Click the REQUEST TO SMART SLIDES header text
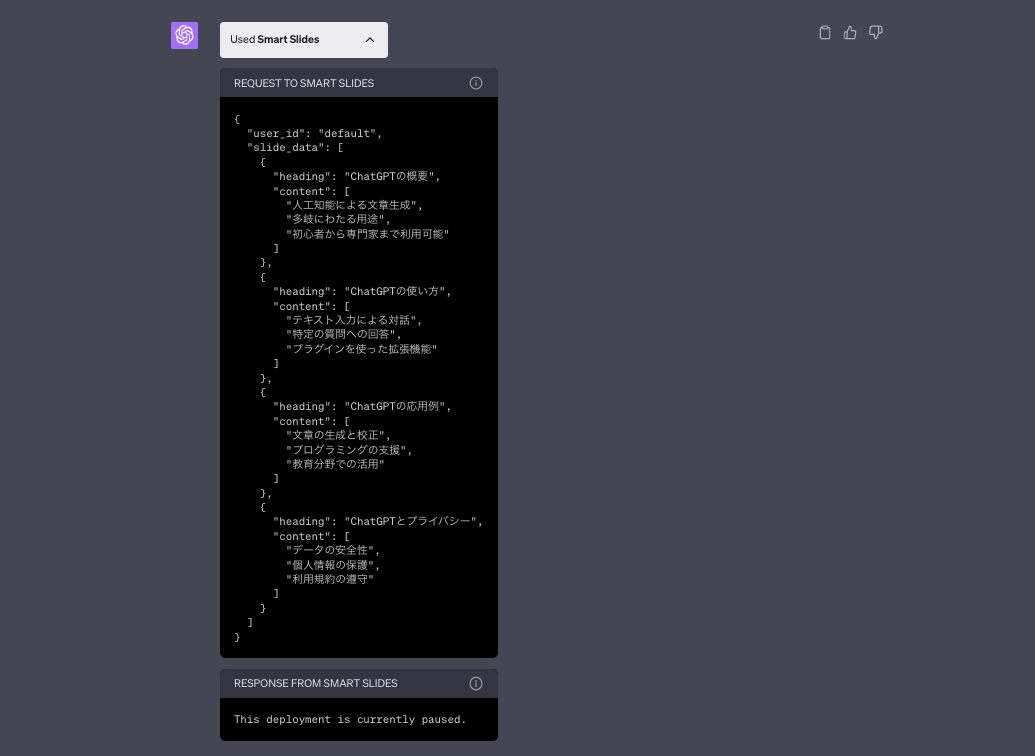The image size is (1035, 756). click(x=304, y=83)
